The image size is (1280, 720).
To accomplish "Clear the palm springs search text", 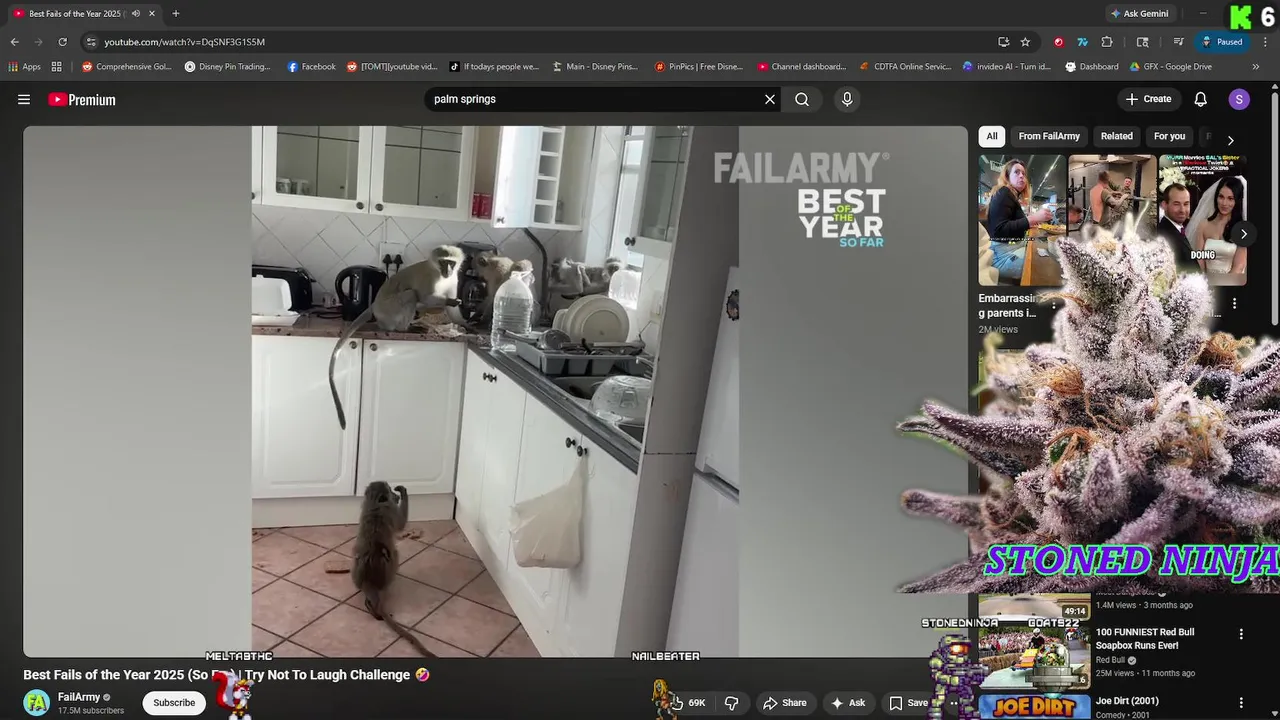I will [x=770, y=99].
